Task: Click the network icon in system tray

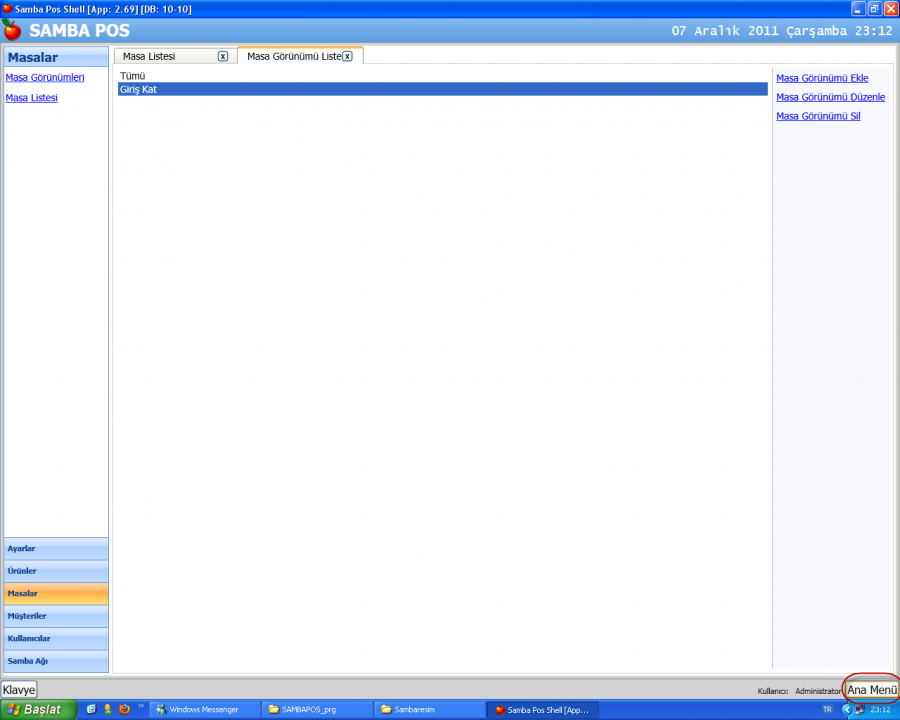Action: pos(859,710)
